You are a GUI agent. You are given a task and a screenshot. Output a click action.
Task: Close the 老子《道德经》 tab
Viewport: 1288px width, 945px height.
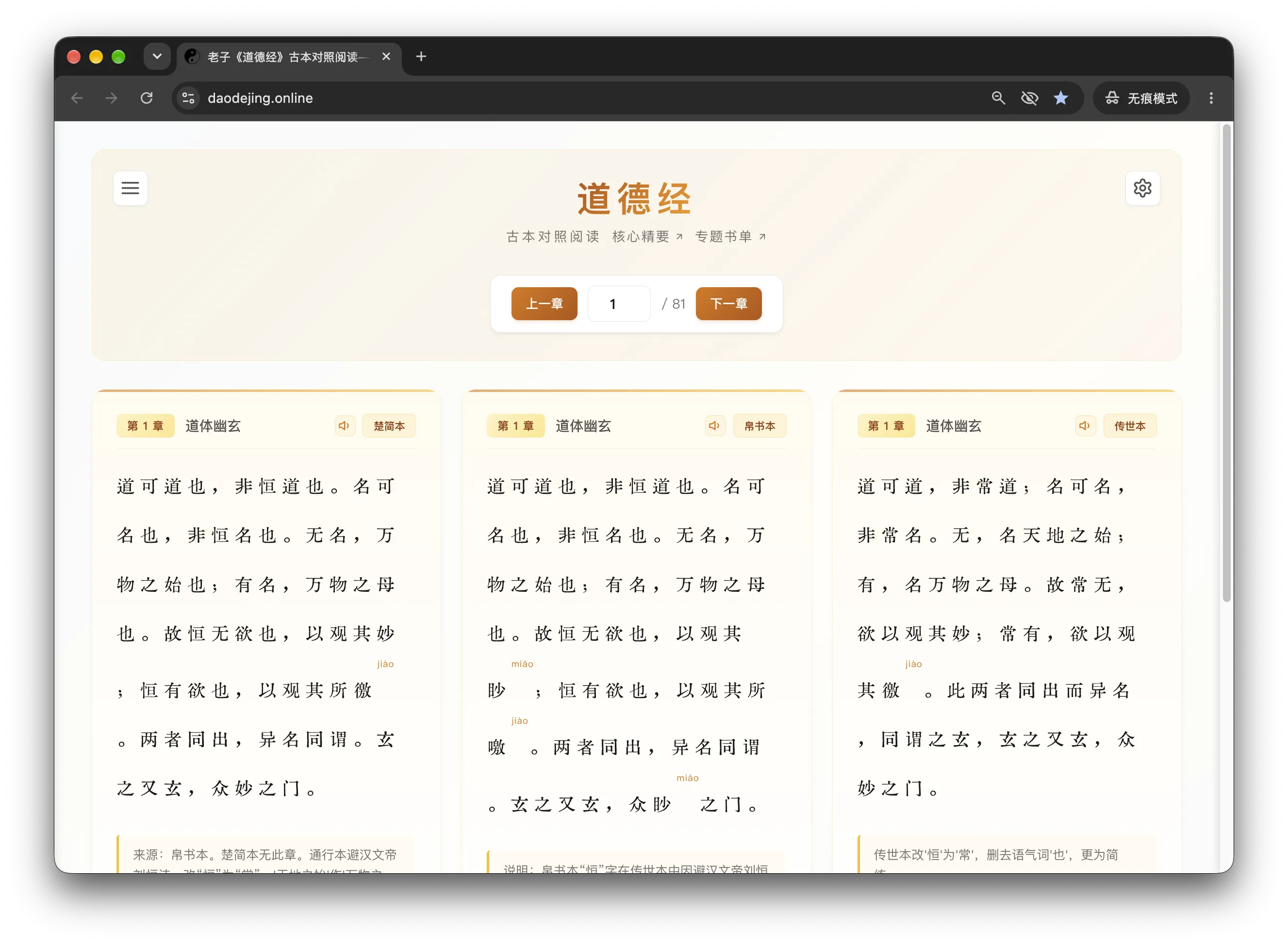[x=386, y=57]
